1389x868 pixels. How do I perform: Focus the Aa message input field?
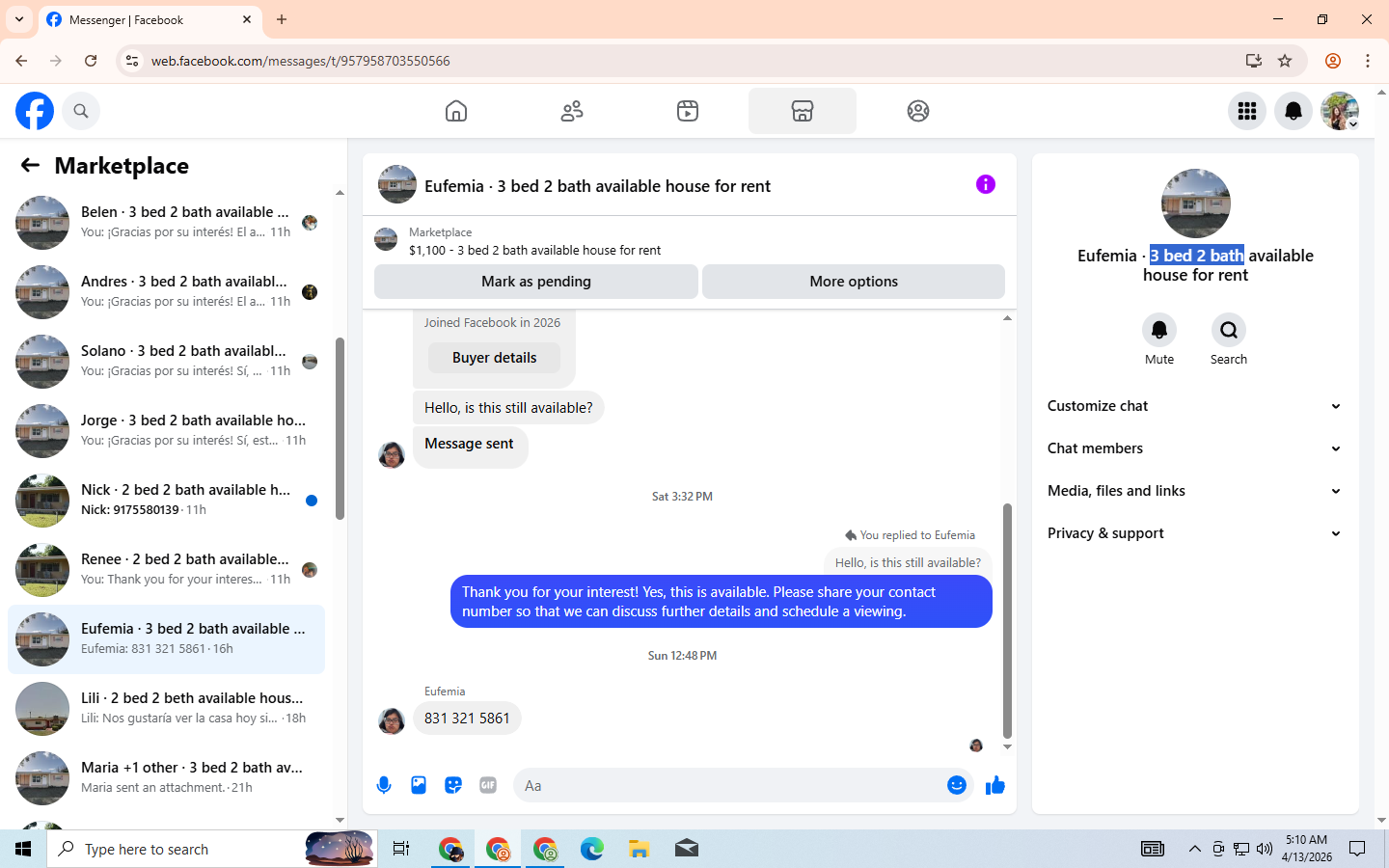(x=729, y=785)
